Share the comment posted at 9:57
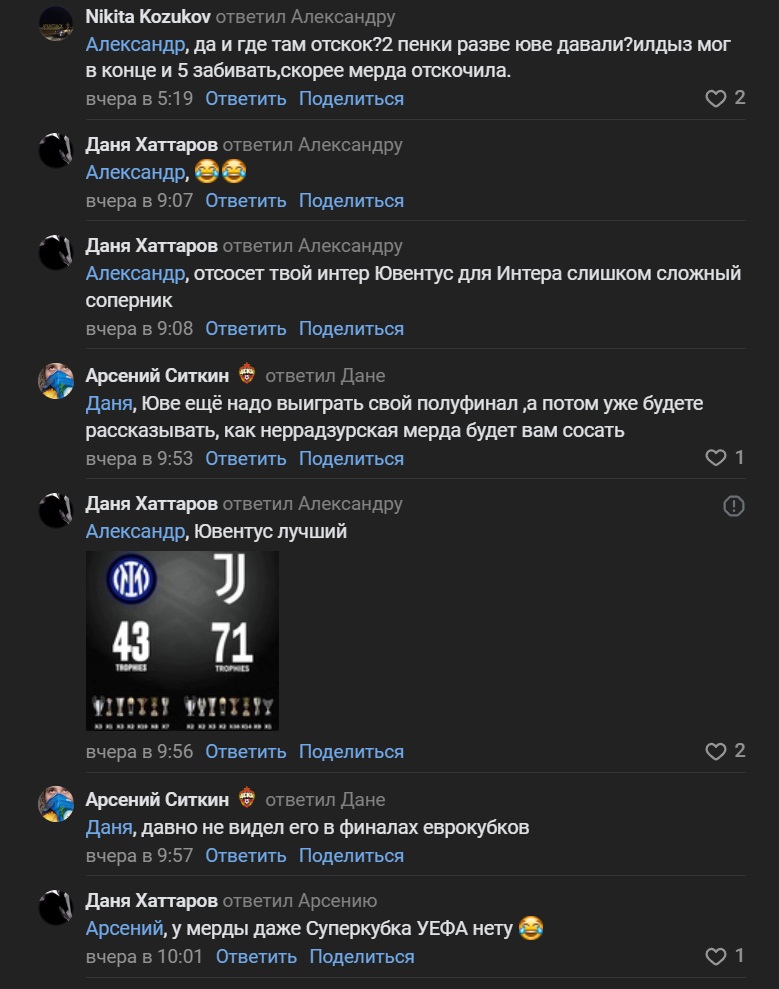This screenshot has height=989, width=779. tap(351, 856)
